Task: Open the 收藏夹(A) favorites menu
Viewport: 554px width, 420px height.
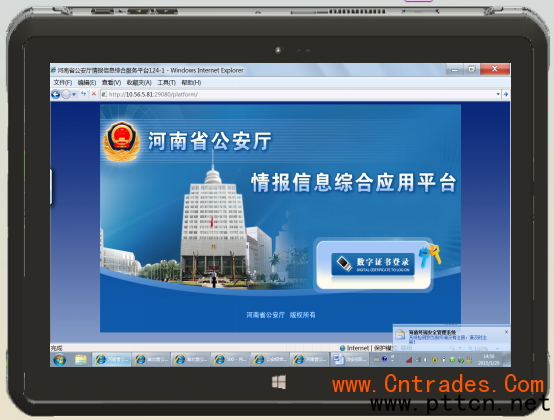Action: pos(139,82)
